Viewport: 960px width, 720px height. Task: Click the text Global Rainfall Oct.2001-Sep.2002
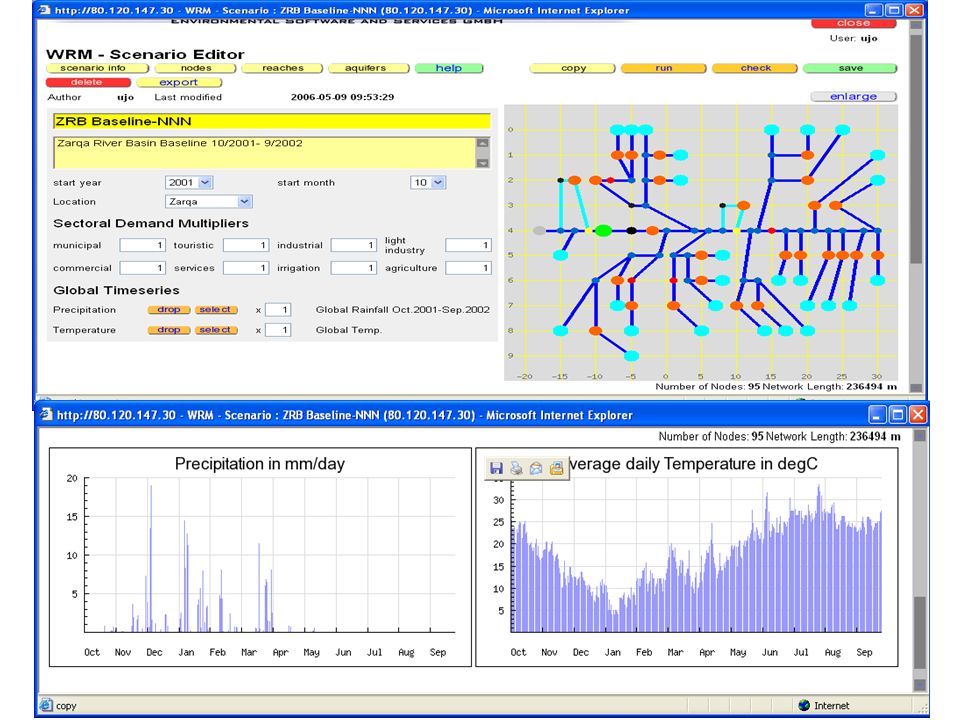tap(403, 310)
